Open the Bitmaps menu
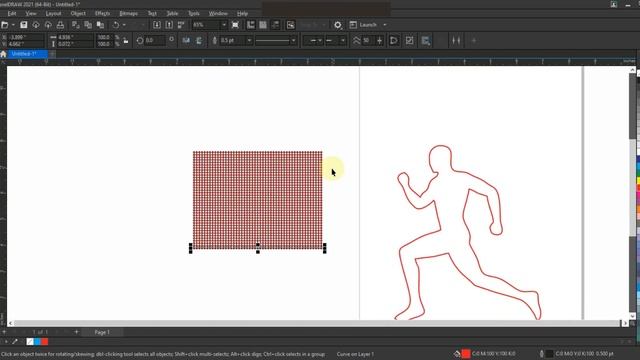Viewport: 640px width, 360px height. click(x=128, y=13)
